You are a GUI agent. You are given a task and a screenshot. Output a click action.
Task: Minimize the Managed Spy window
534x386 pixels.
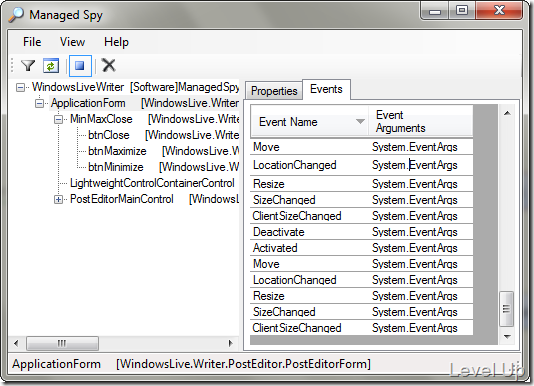435,11
